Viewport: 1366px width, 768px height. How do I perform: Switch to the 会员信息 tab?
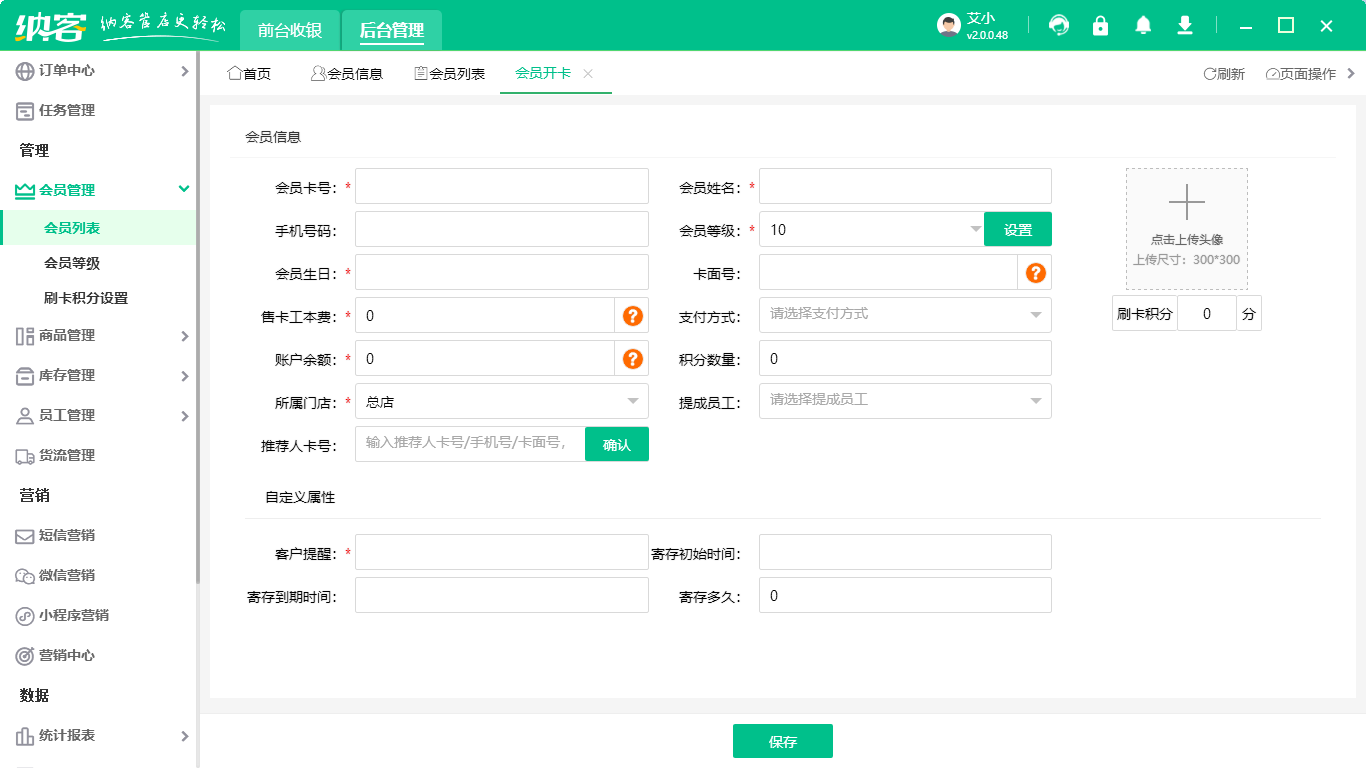point(348,72)
